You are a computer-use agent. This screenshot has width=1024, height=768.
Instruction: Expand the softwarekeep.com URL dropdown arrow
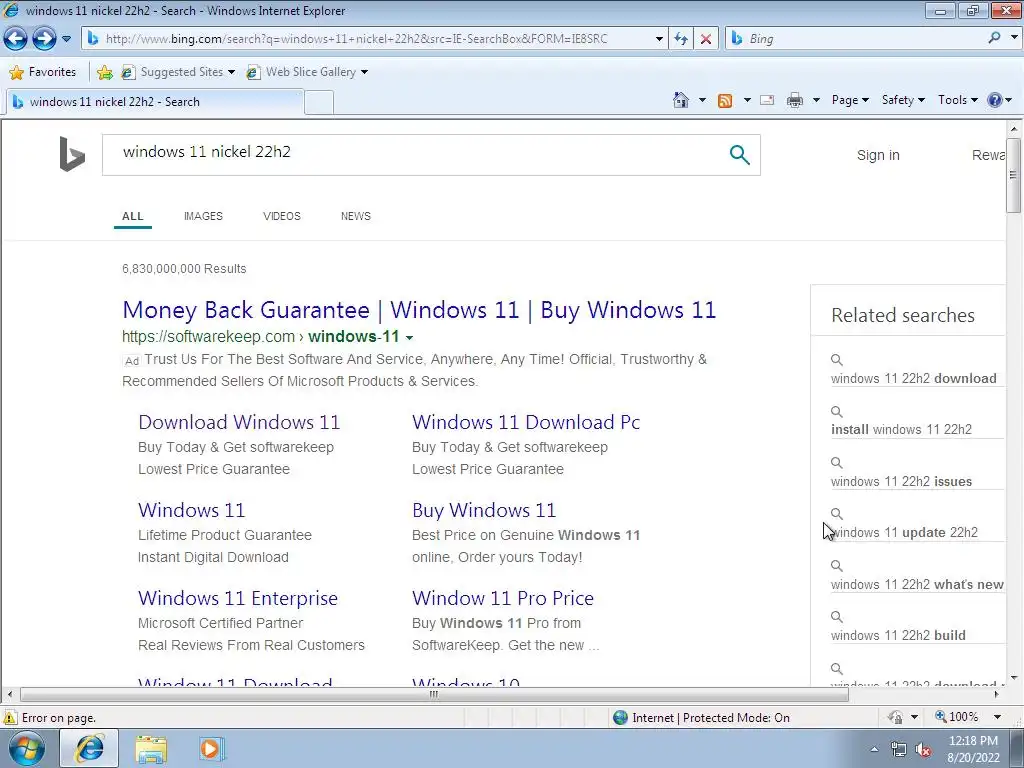[x=409, y=338]
